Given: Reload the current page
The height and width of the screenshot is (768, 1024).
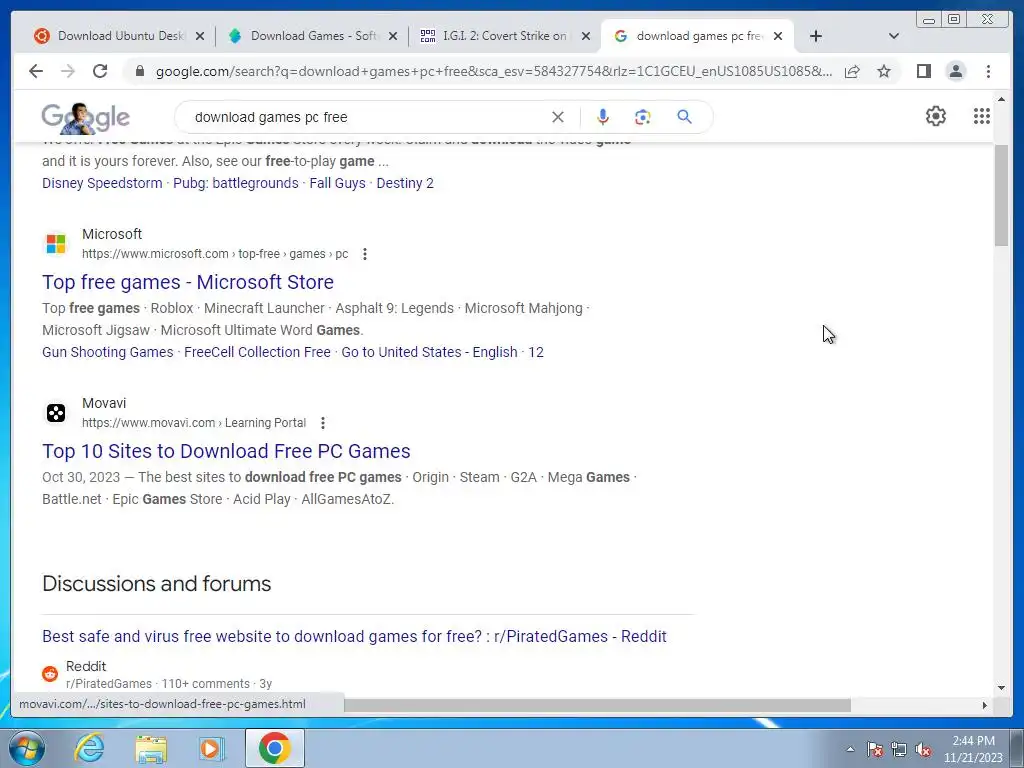Looking at the screenshot, I should (x=100, y=71).
